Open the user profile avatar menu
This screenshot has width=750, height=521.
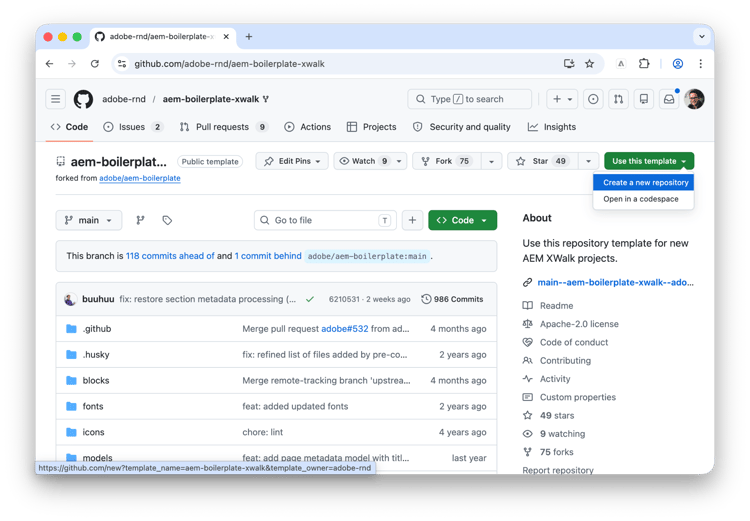(x=694, y=99)
